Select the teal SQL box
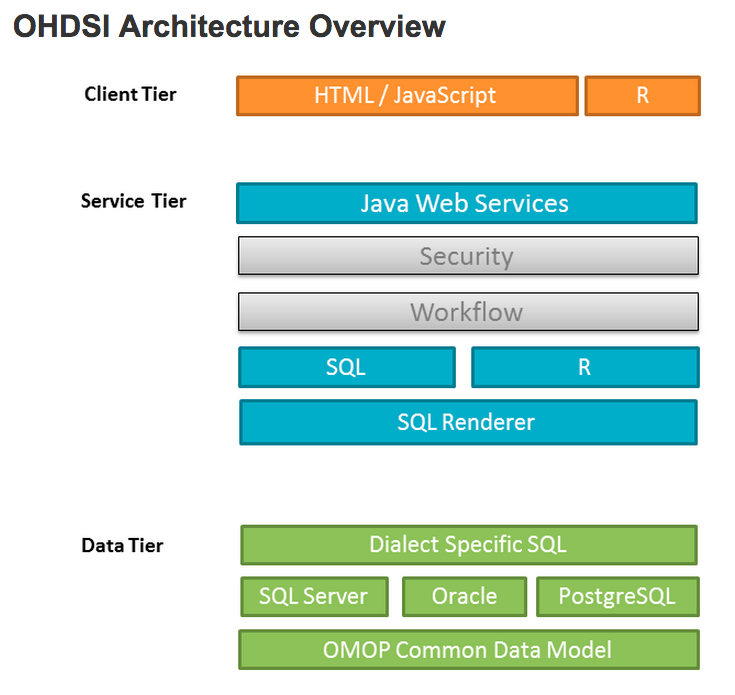 (x=346, y=367)
